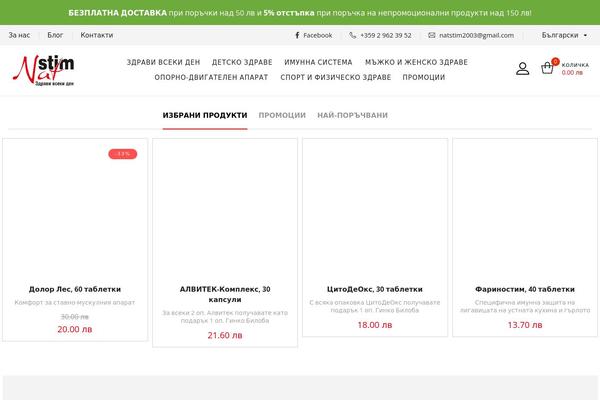Open Долор Лес, 60 таблетки product title
The image size is (600, 400).
75,289
